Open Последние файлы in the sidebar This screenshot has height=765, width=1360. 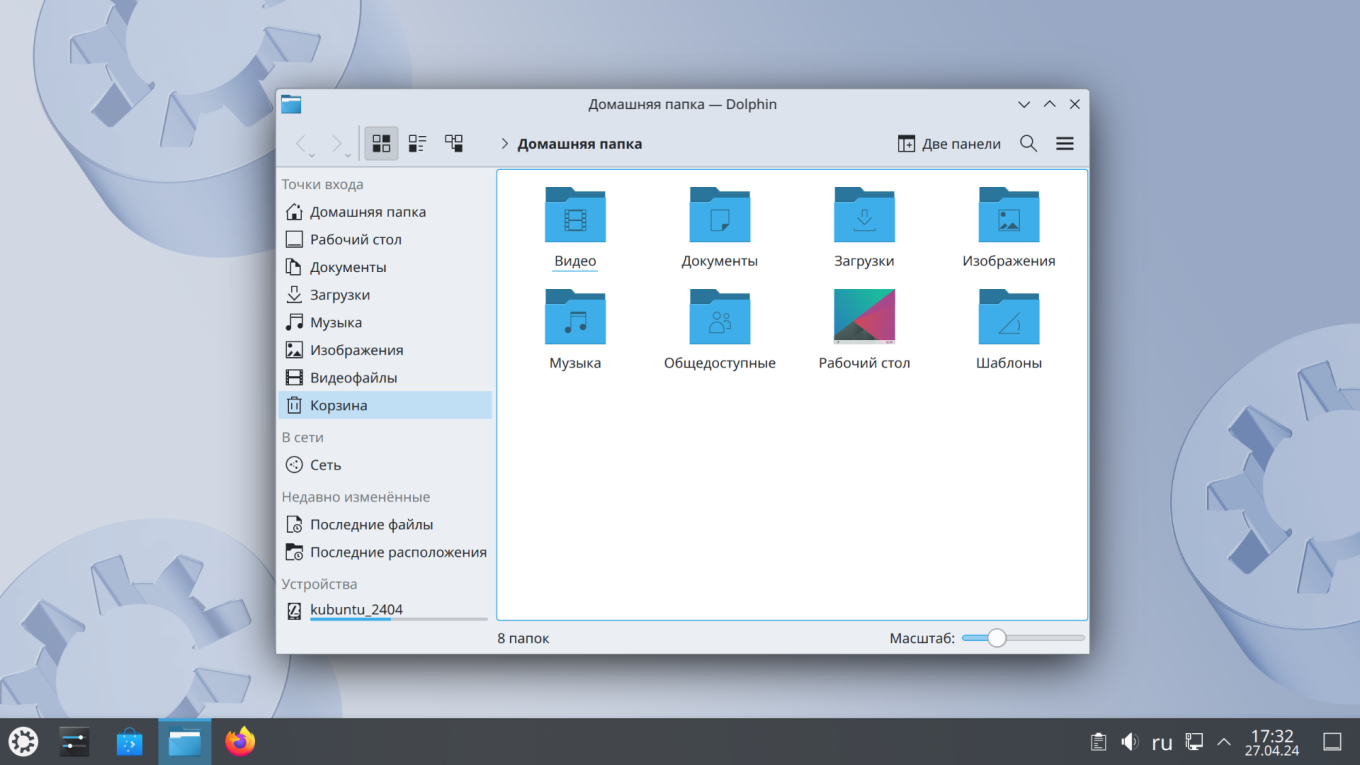coord(386,524)
